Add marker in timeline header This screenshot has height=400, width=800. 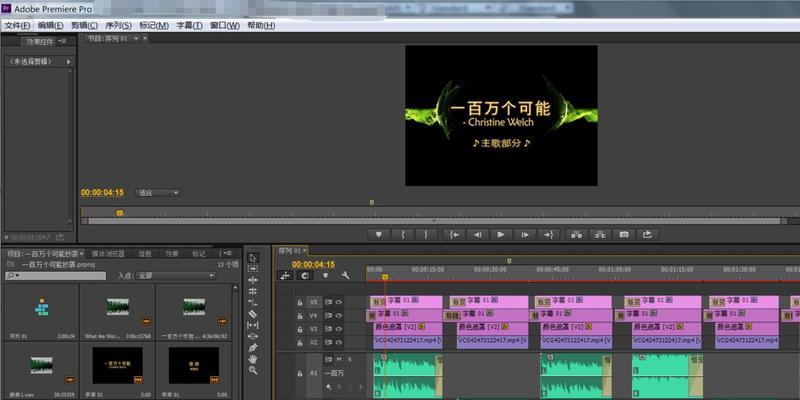tap(326, 276)
